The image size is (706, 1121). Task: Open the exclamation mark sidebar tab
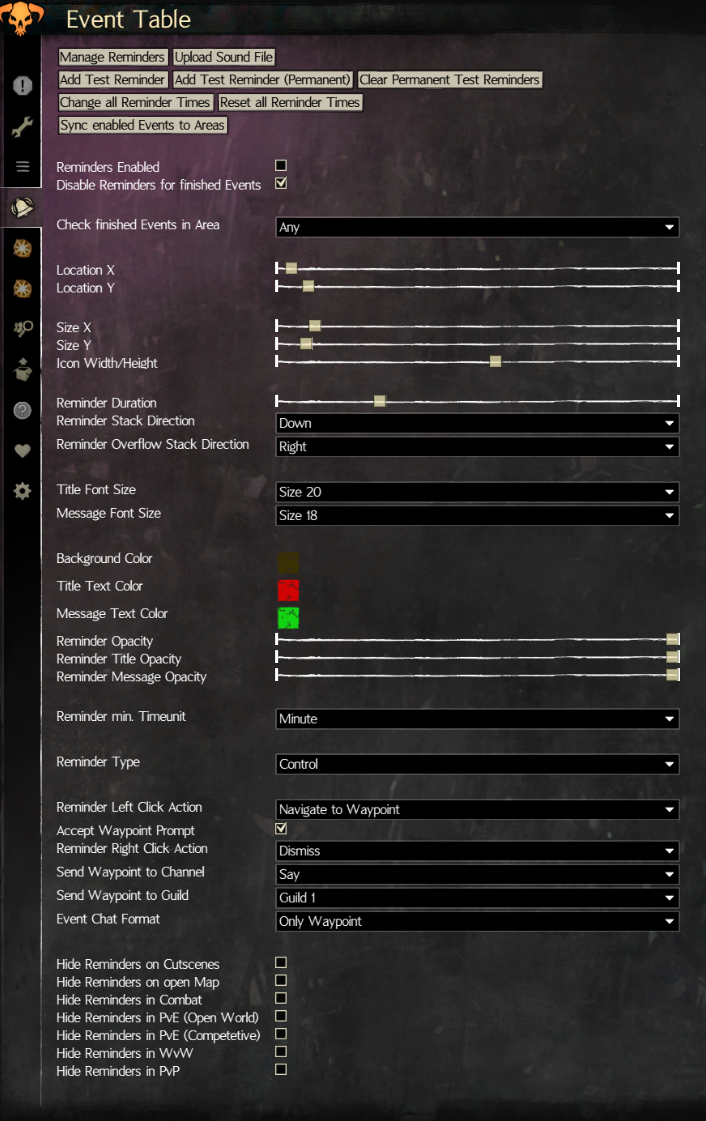tap(22, 86)
